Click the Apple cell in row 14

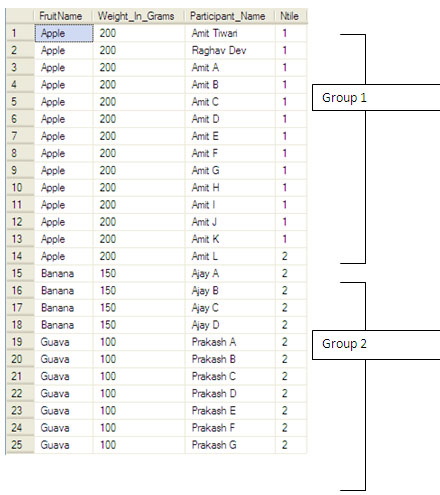tap(64, 256)
